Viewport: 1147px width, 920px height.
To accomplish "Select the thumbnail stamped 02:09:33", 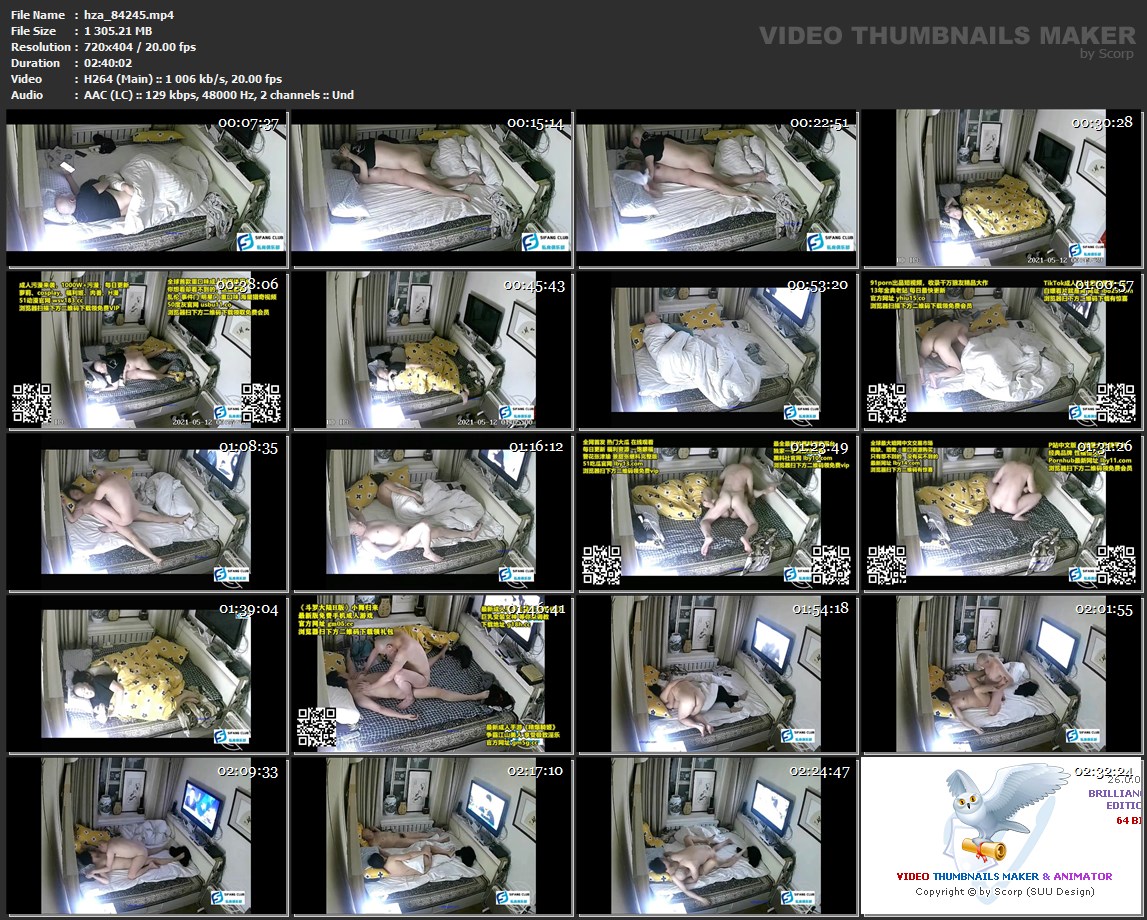I will click(x=147, y=836).
